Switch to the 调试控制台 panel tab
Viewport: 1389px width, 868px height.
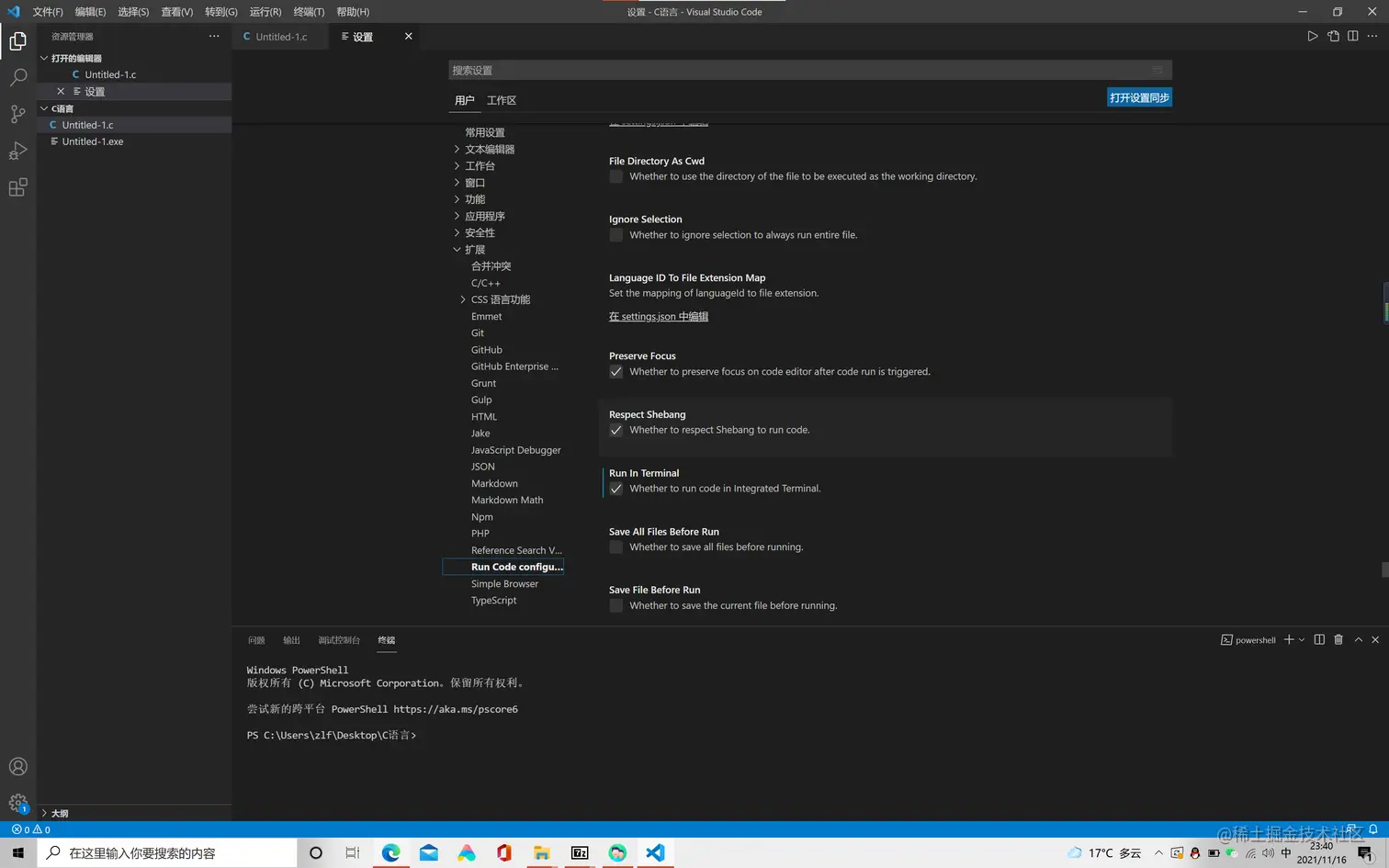click(339, 640)
